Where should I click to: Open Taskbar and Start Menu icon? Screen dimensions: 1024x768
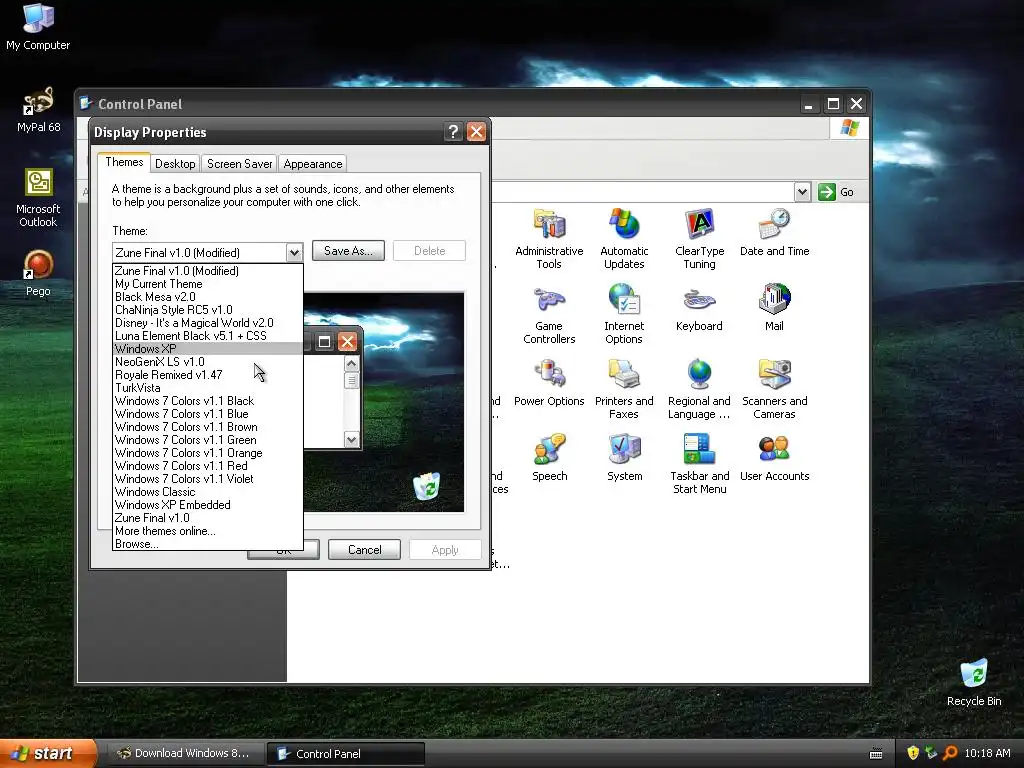point(699,464)
